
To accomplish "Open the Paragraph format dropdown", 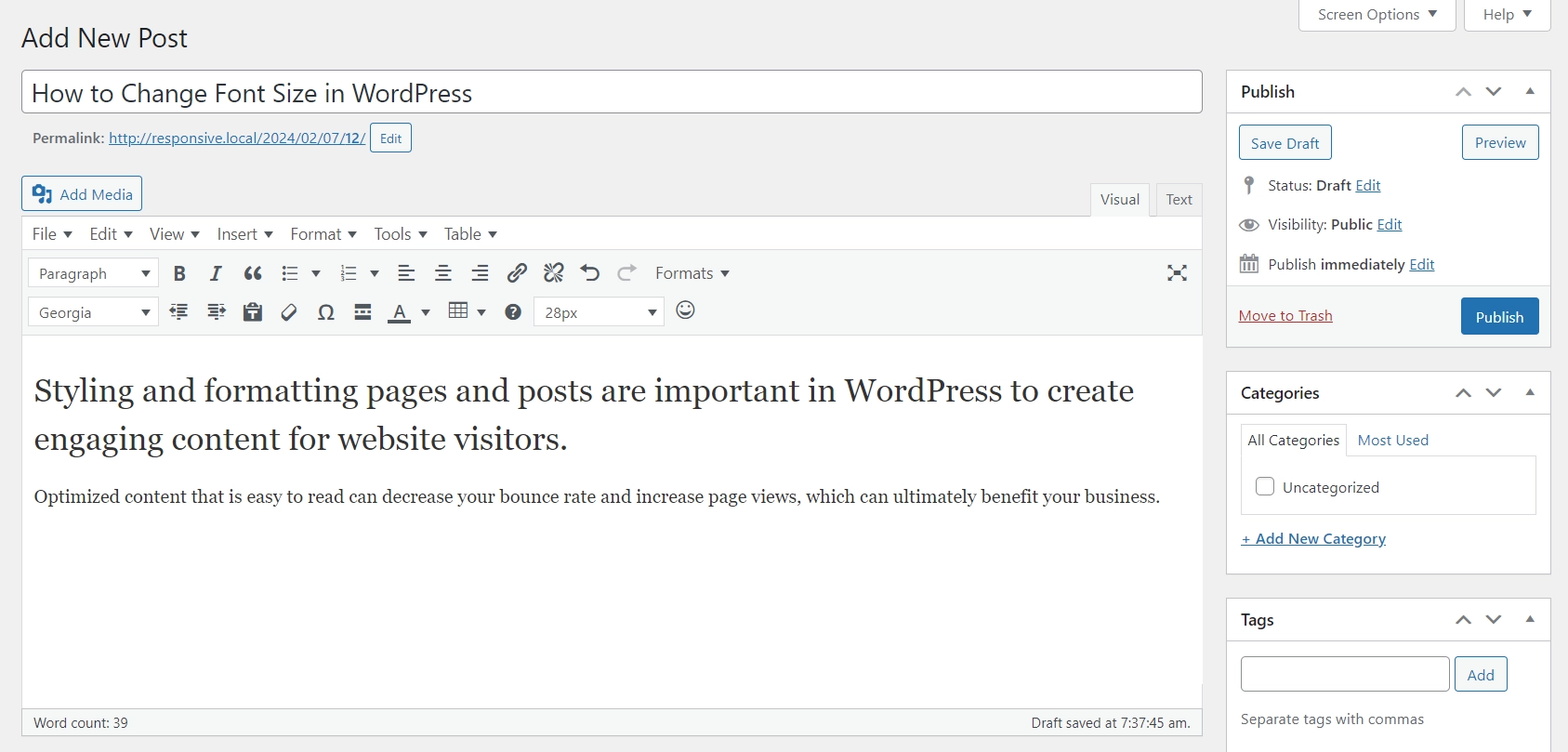I will [x=93, y=273].
